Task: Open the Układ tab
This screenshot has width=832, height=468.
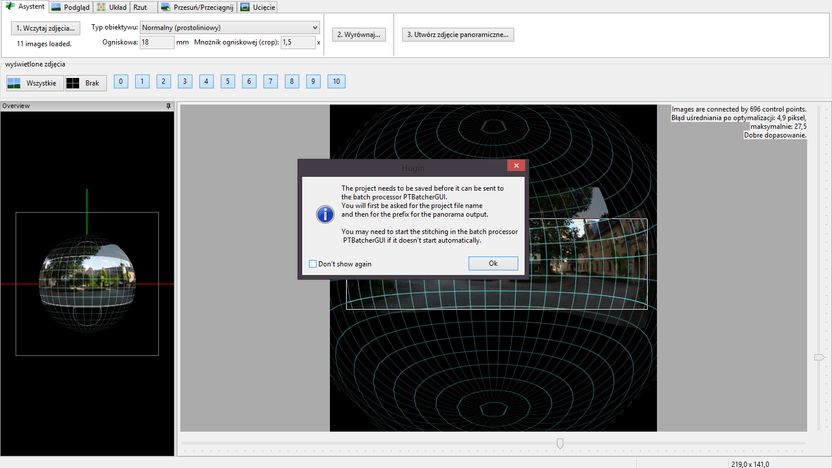Action: point(112,7)
